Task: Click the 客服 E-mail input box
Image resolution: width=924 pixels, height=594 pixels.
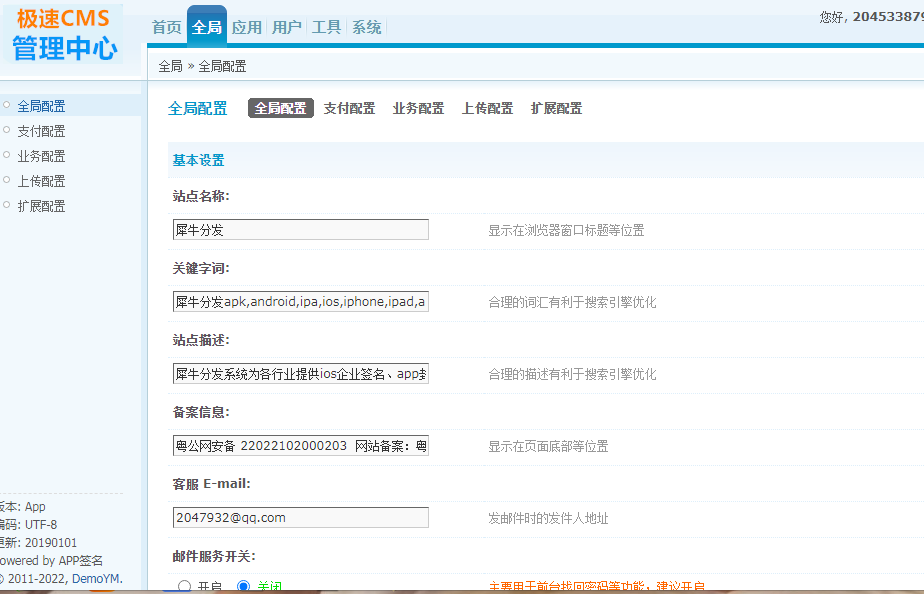Action: coord(300,518)
